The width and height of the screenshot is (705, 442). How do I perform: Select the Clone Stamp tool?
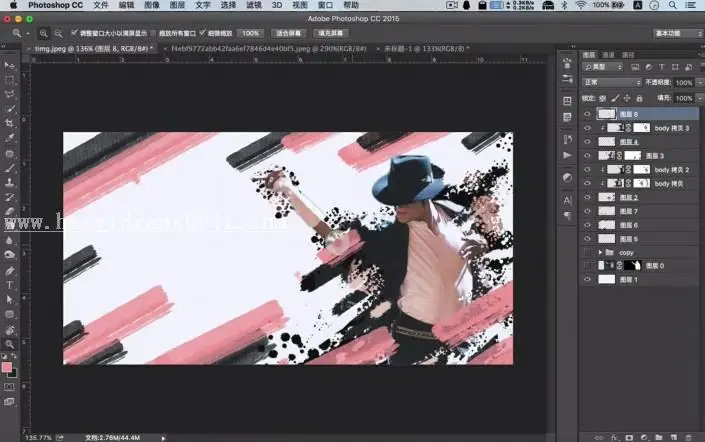pyautogui.click(x=9, y=182)
